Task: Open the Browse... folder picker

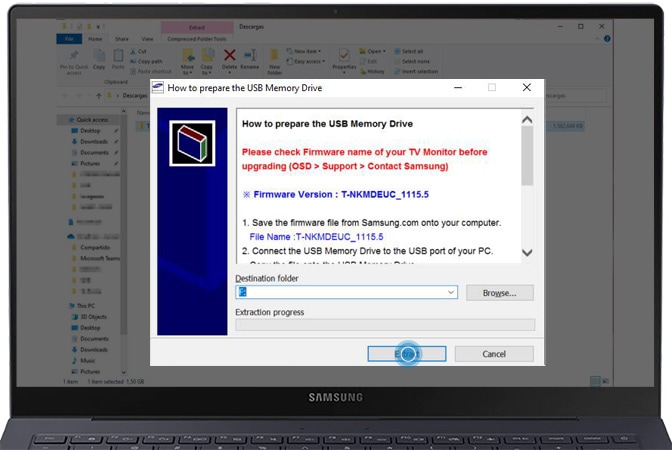Action: (x=500, y=293)
